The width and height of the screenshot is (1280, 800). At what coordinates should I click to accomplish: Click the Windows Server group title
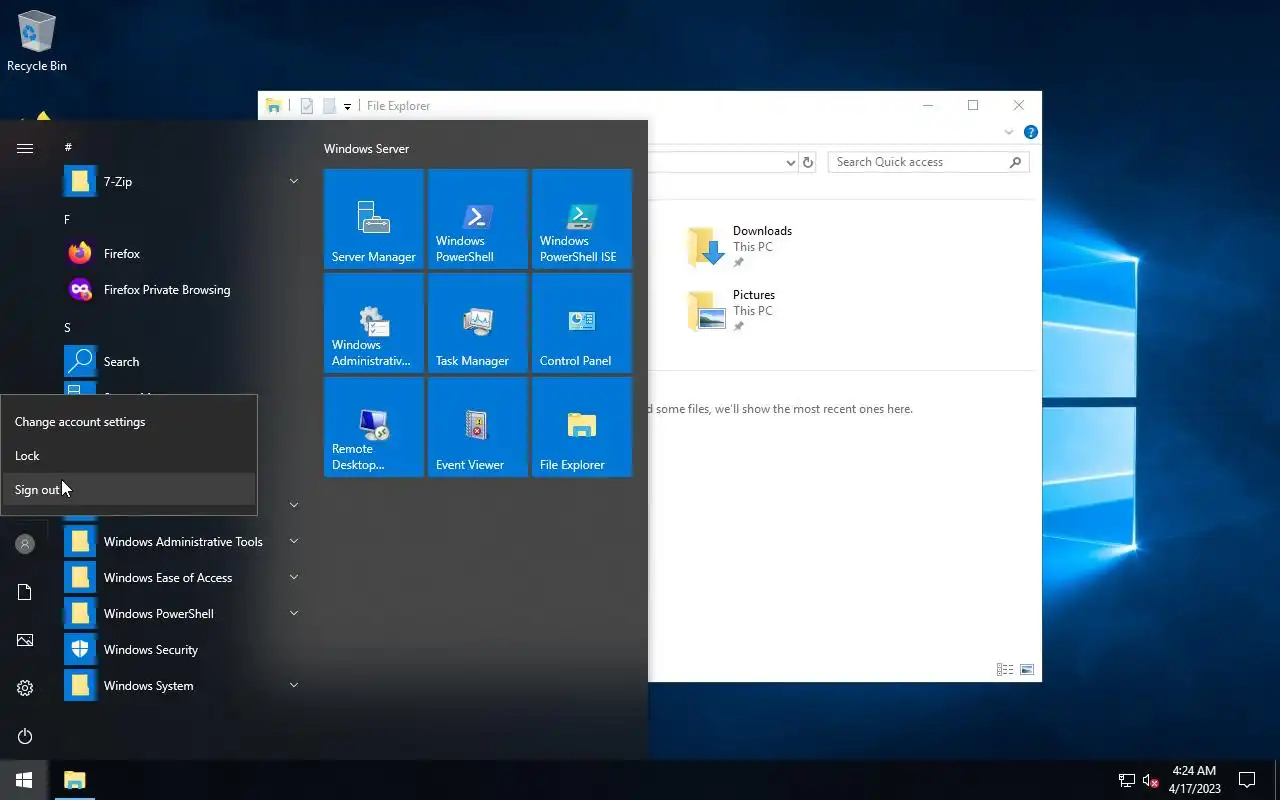tap(366, 149)
